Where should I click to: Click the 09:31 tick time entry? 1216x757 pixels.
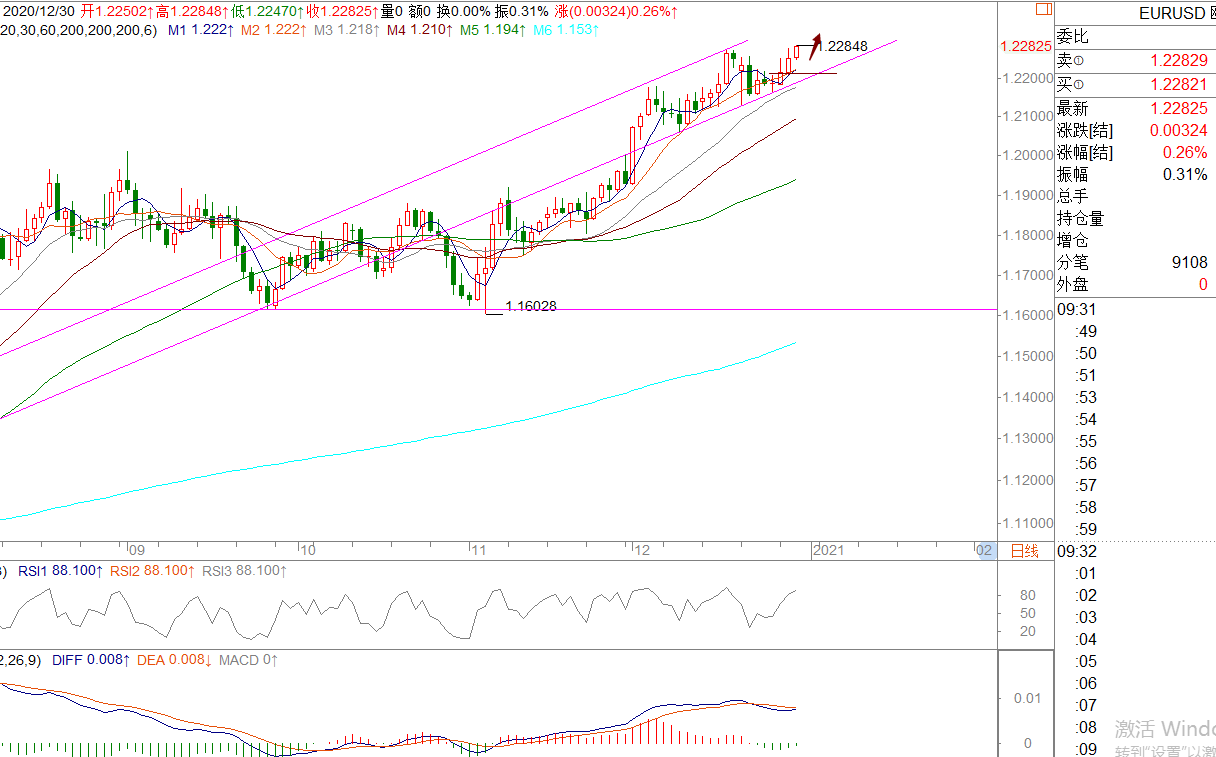coord(1077,309)
